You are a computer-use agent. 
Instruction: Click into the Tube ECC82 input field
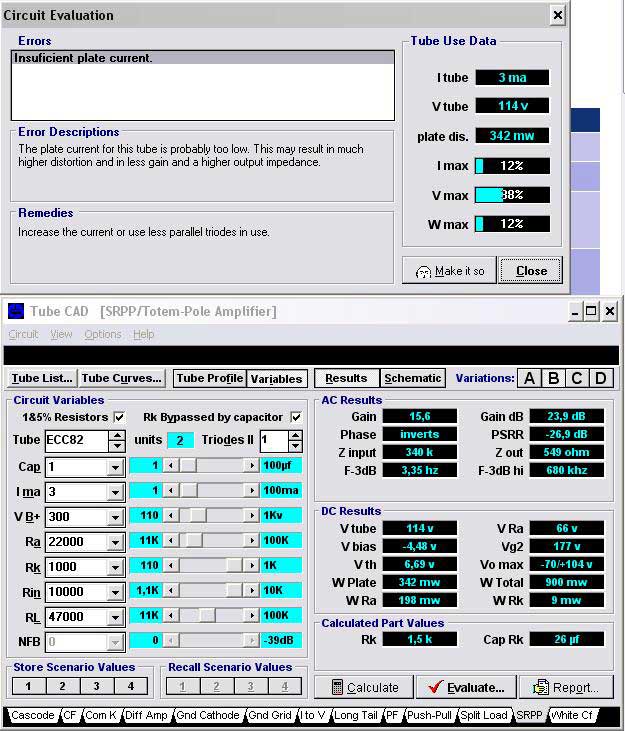click(77, 441)
